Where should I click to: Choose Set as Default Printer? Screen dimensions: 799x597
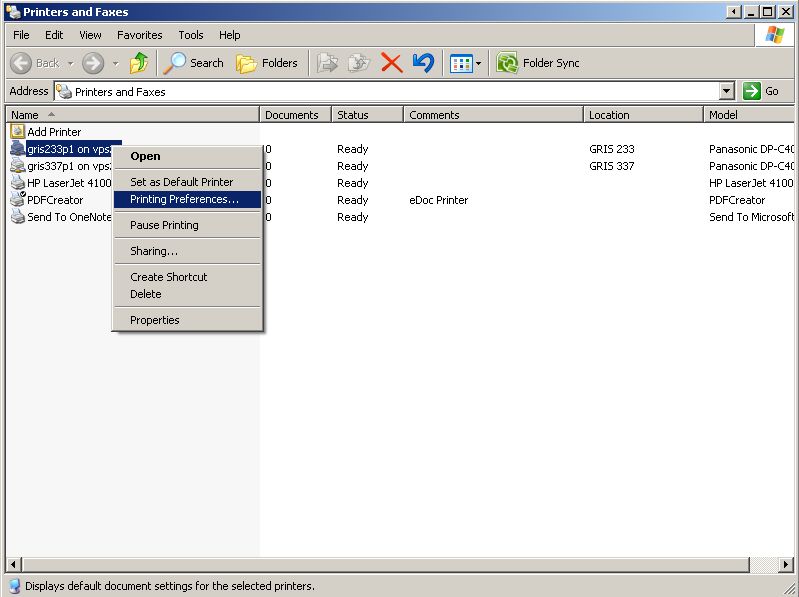[181, 182]
